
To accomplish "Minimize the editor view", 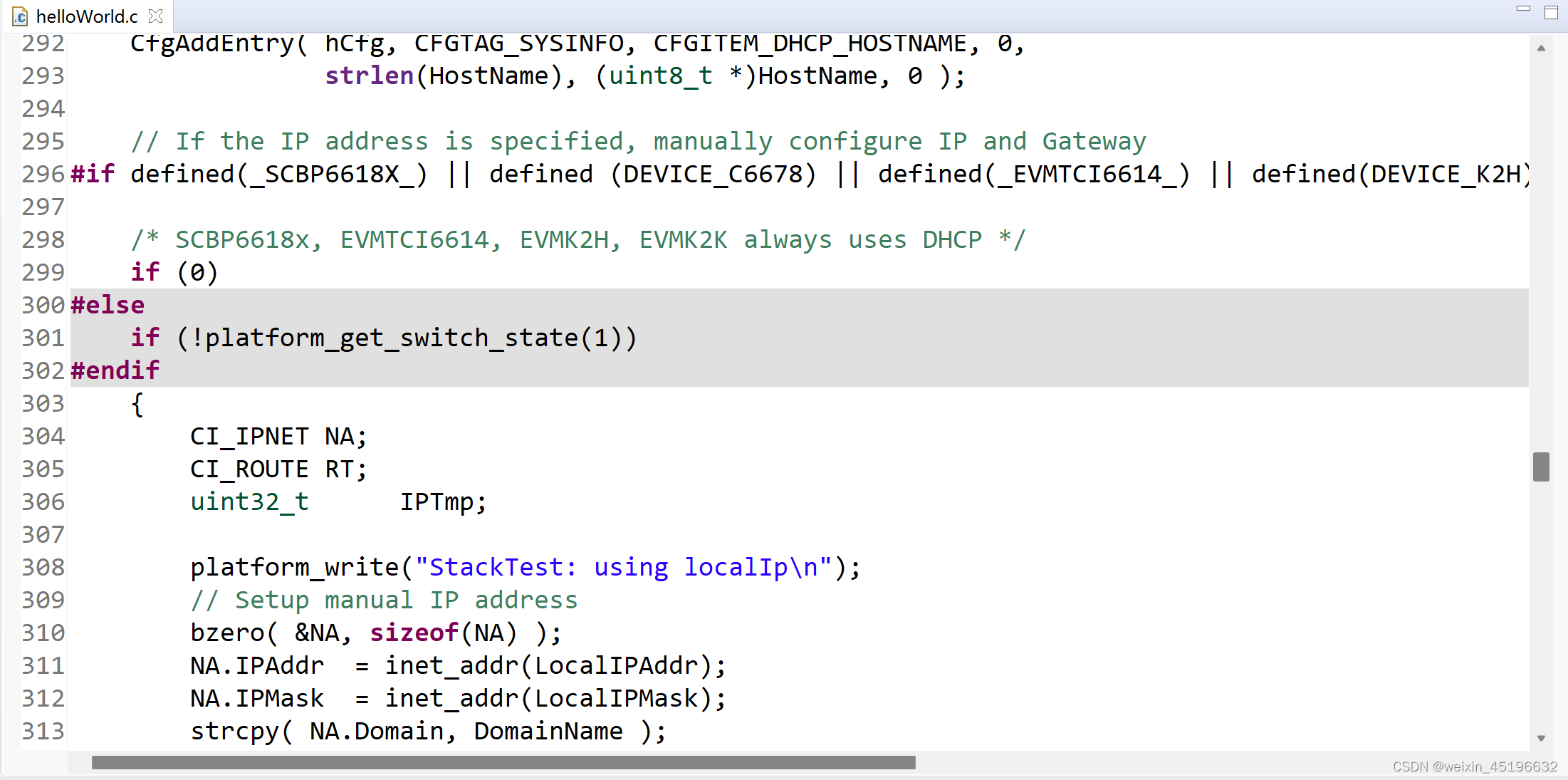I will pyautogui.click(x=1523, y=9).
